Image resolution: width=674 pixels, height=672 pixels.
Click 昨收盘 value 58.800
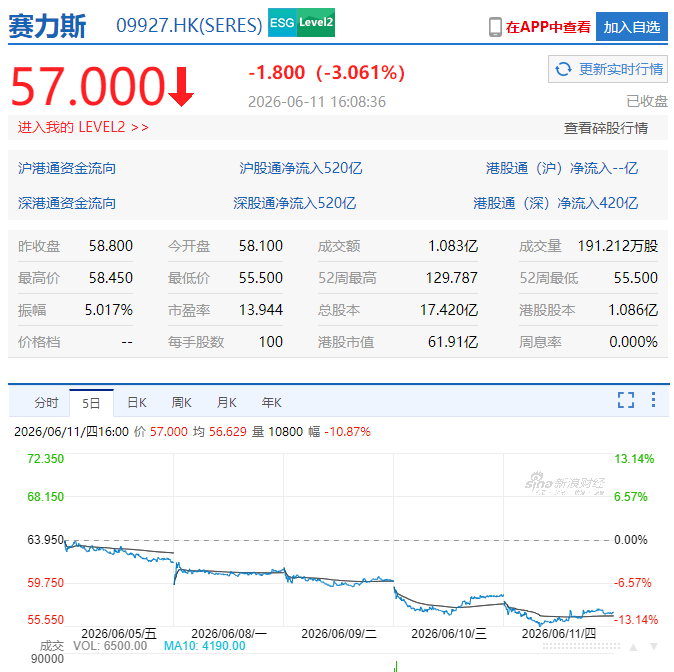pyautogui.click(x=111, y=246)
